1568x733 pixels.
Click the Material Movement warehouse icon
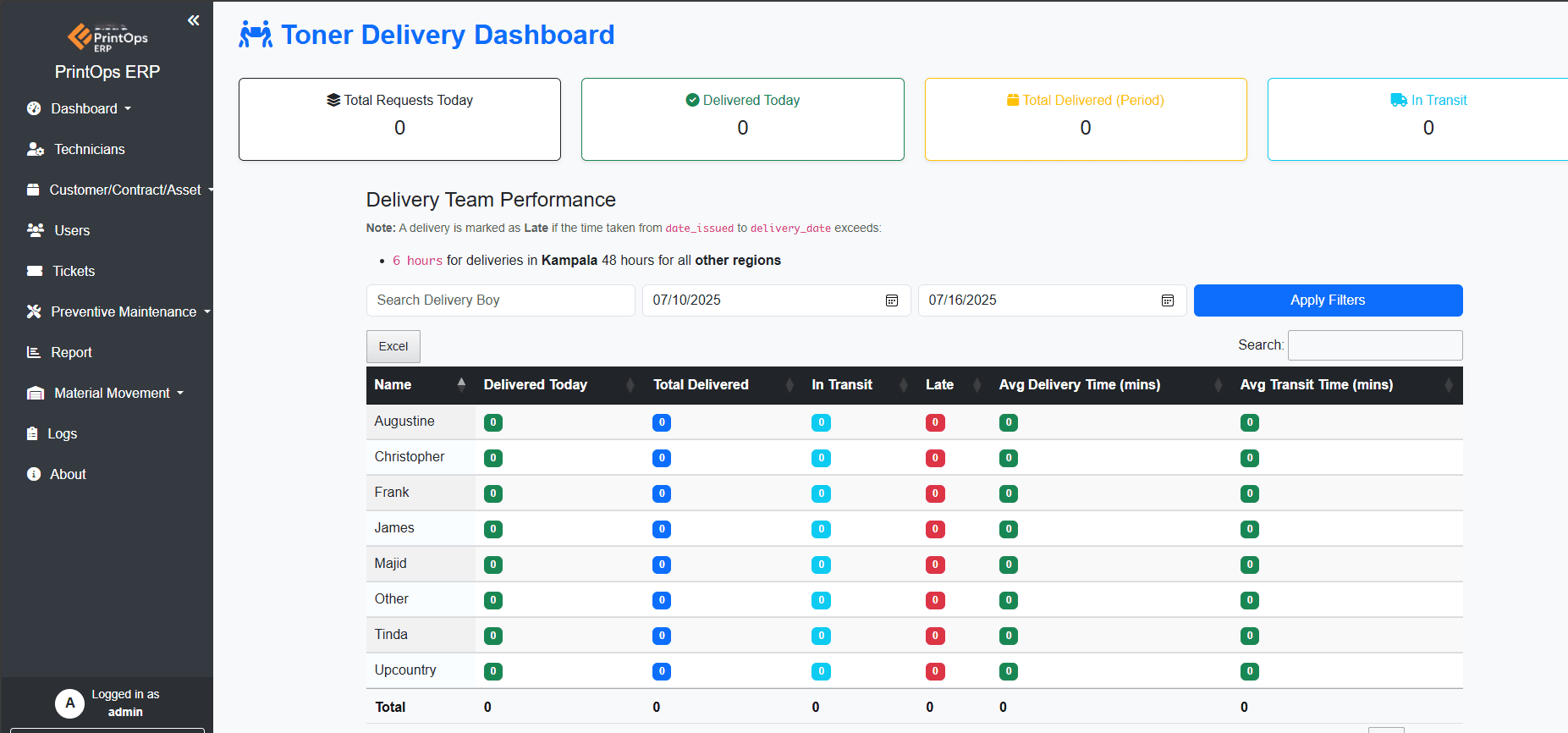[x=36, y=393]
